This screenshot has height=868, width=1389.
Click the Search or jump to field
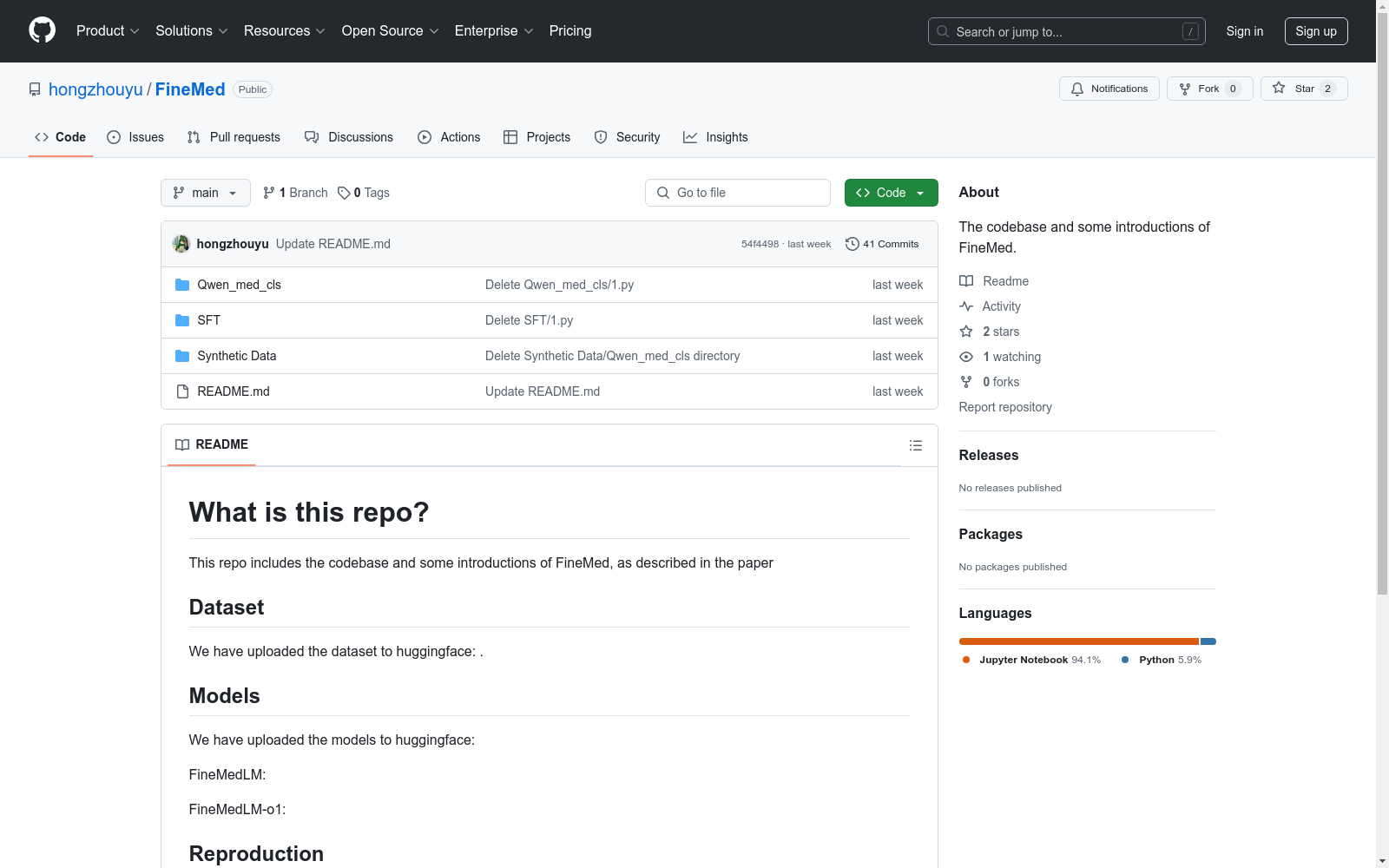[x=1067, y=31]
